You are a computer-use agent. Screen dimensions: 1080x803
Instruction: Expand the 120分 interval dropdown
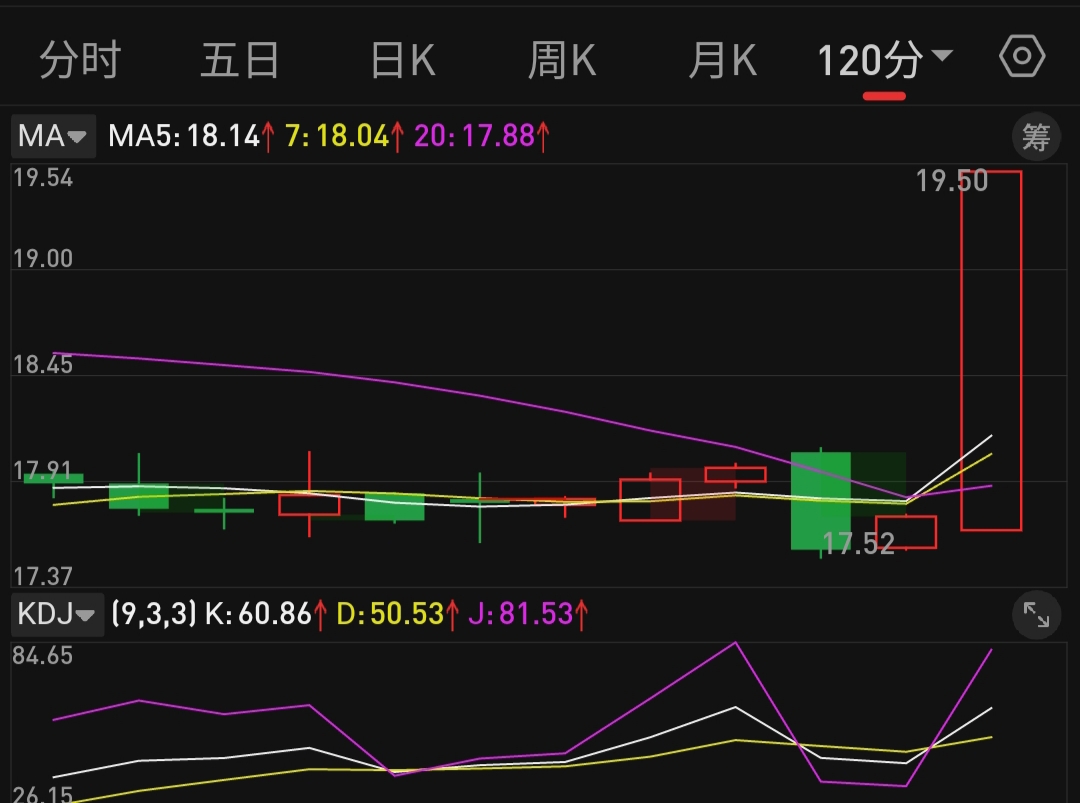(x=884, y=60)
